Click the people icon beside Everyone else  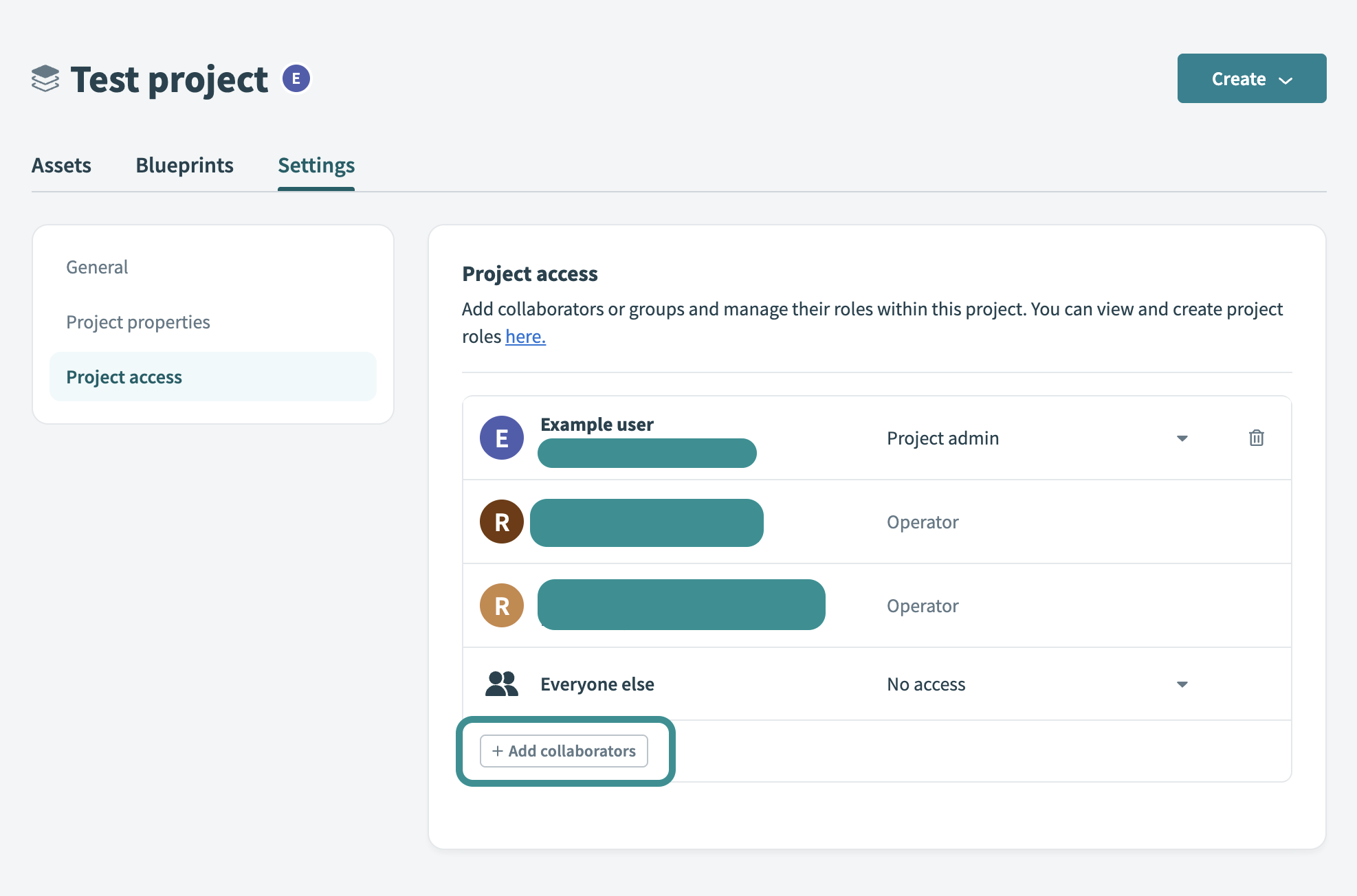[x=501, y=683]
